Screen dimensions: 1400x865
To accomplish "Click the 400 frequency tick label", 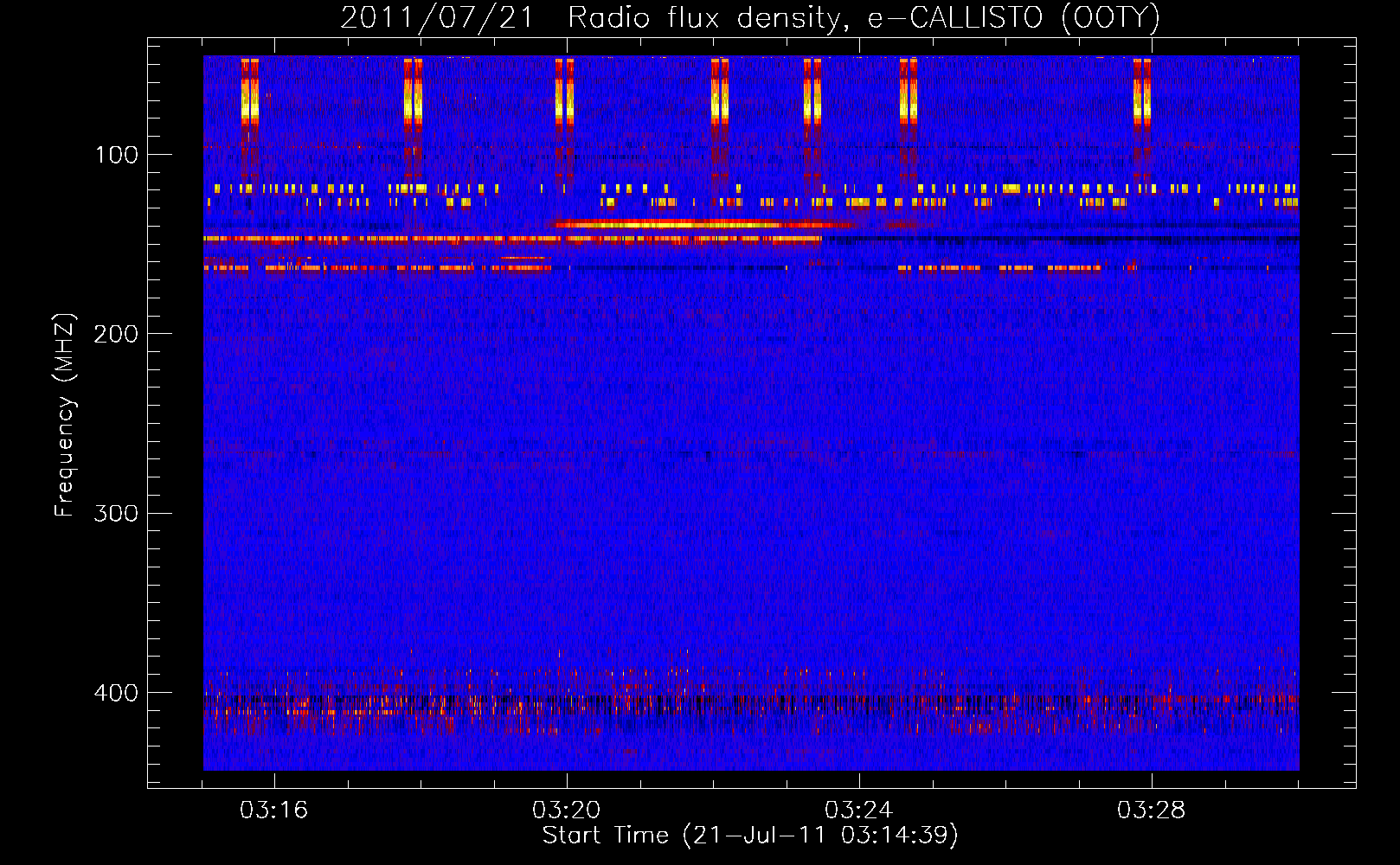I will 116,693.
